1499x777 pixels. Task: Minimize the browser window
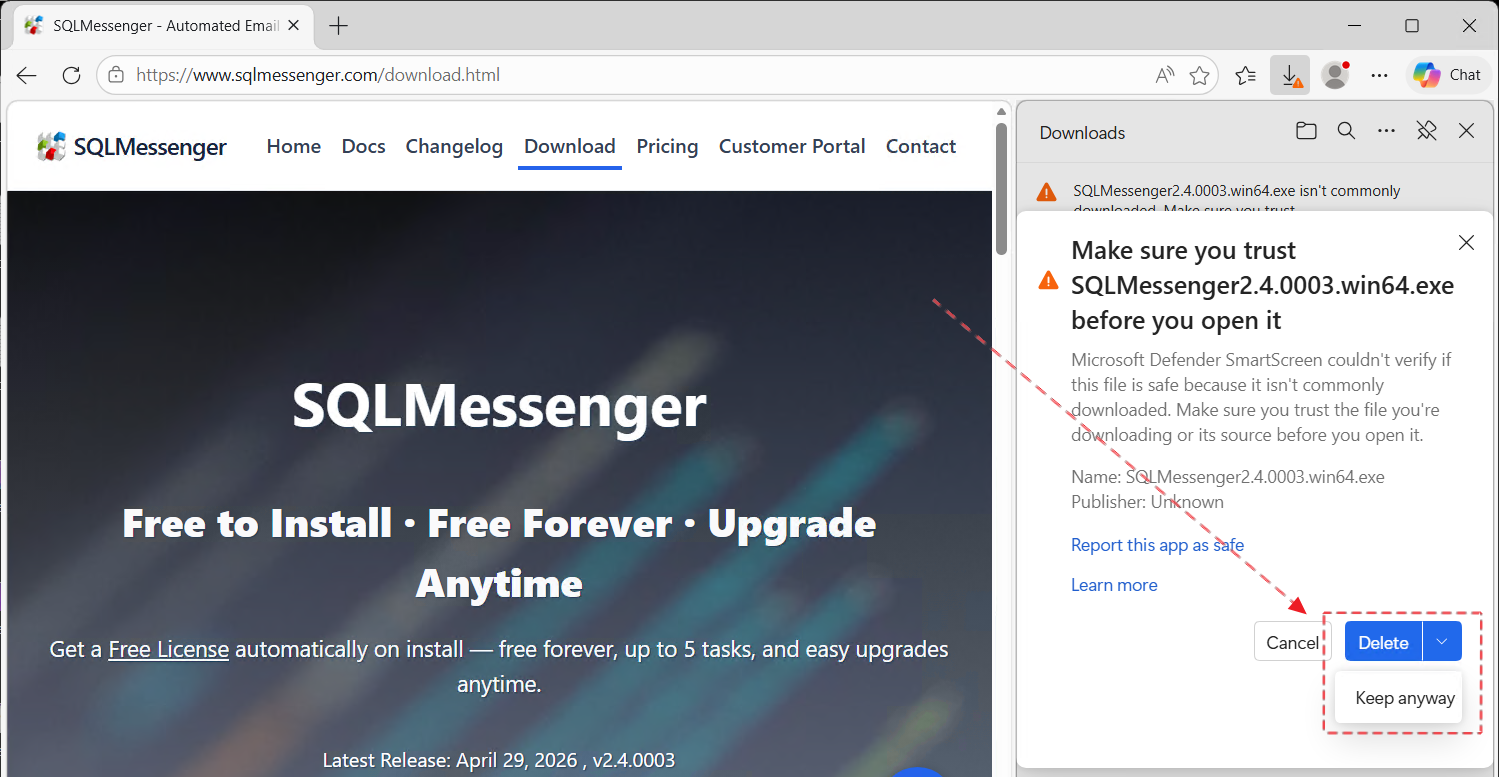tap(1354, 25)
